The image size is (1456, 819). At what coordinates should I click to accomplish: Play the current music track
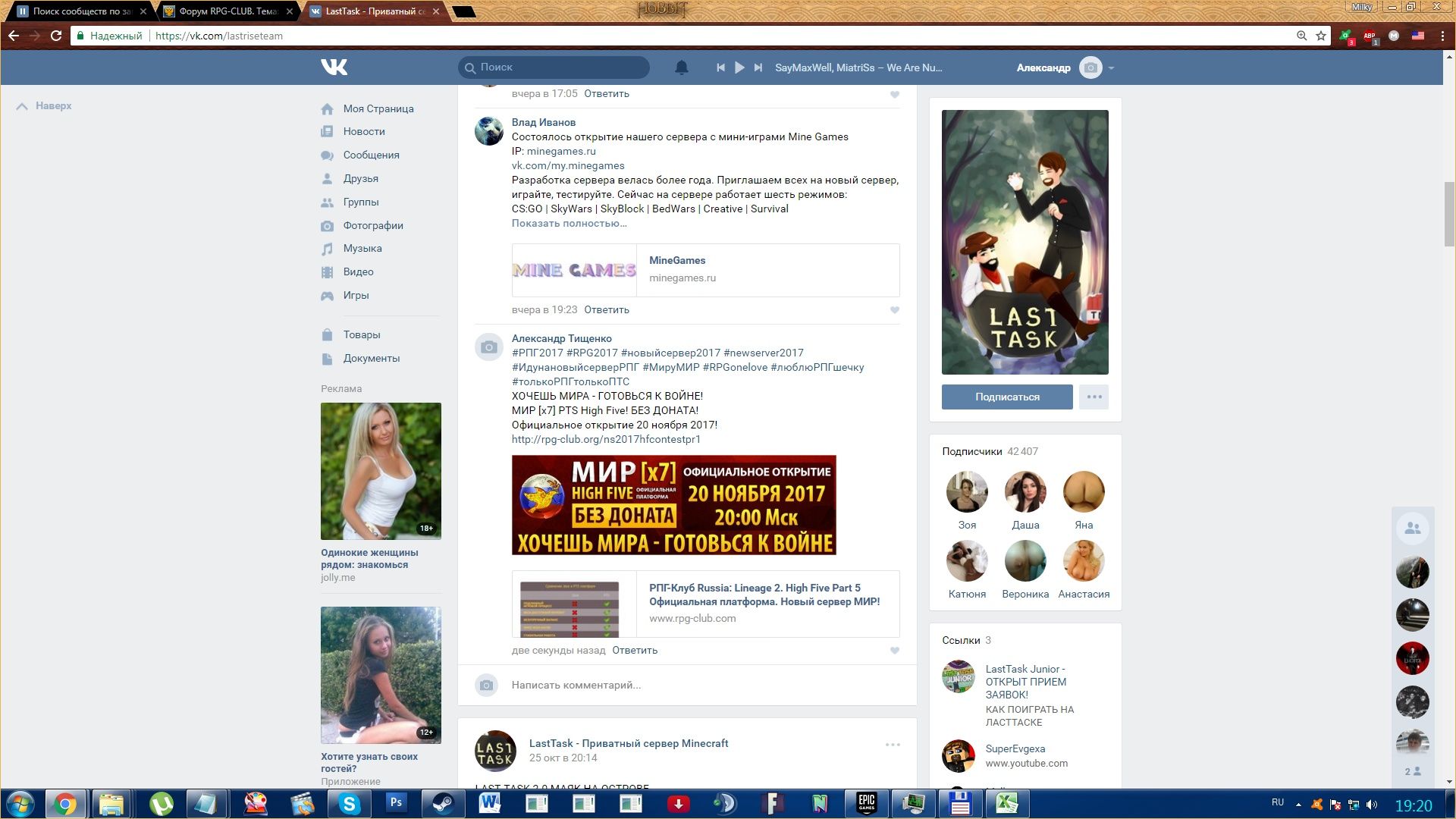[x=739, y=67]
